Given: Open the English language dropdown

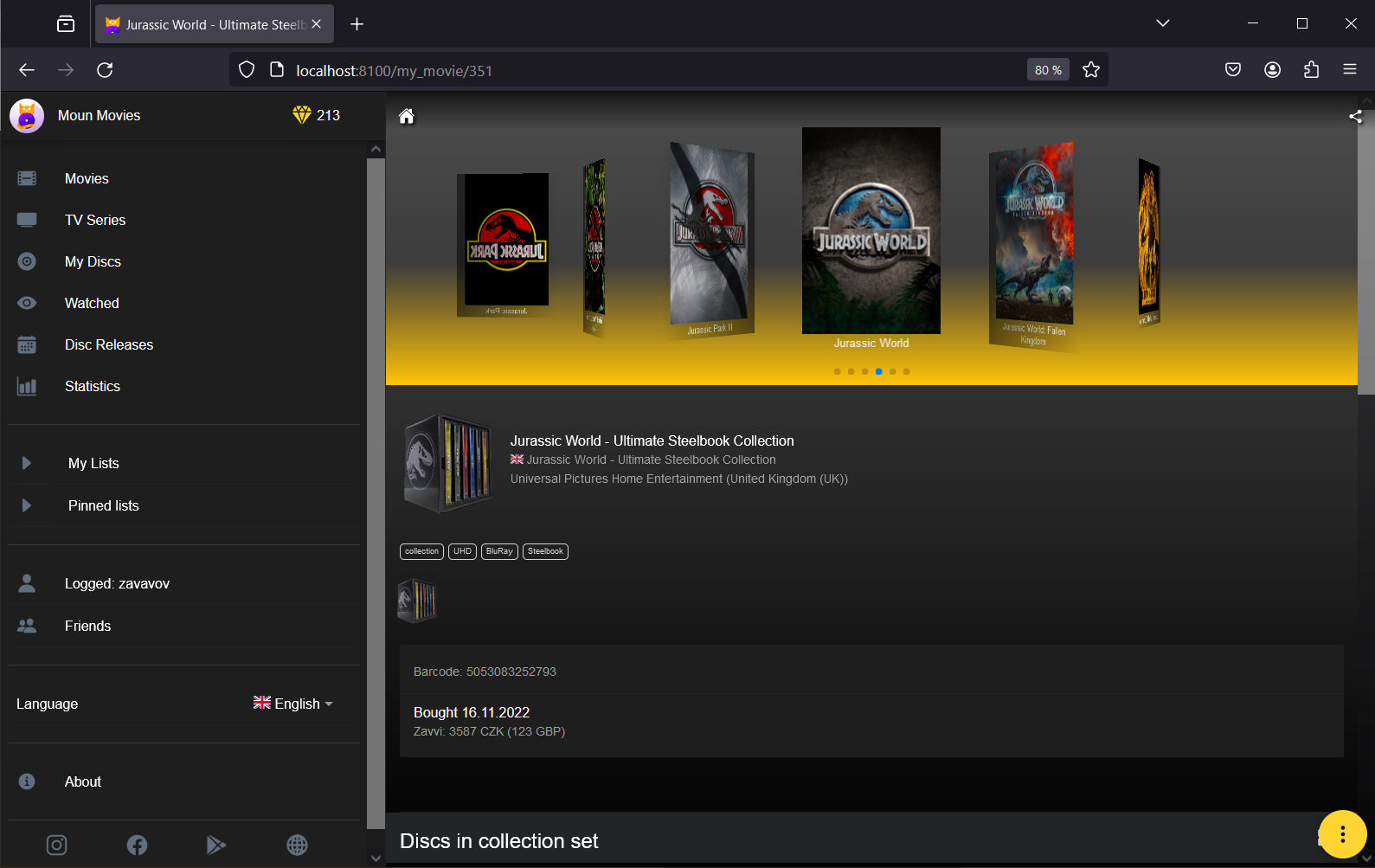Looking at the screenshot, I should tap(292, 704).
